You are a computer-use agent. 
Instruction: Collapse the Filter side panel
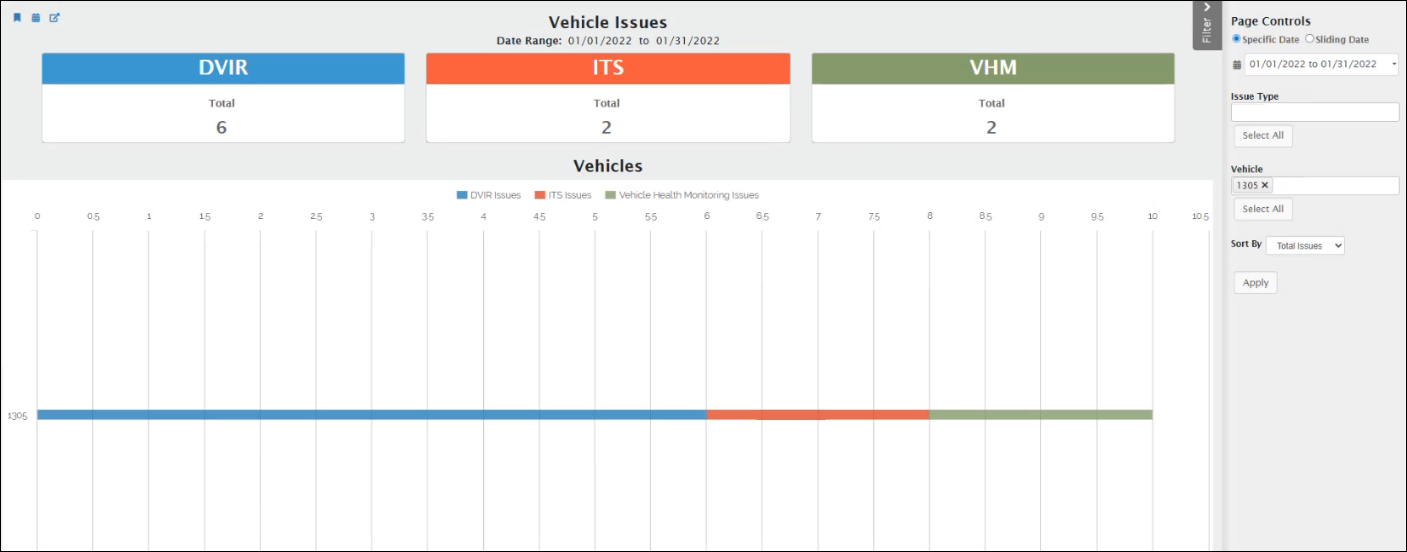coord(1207,24)
